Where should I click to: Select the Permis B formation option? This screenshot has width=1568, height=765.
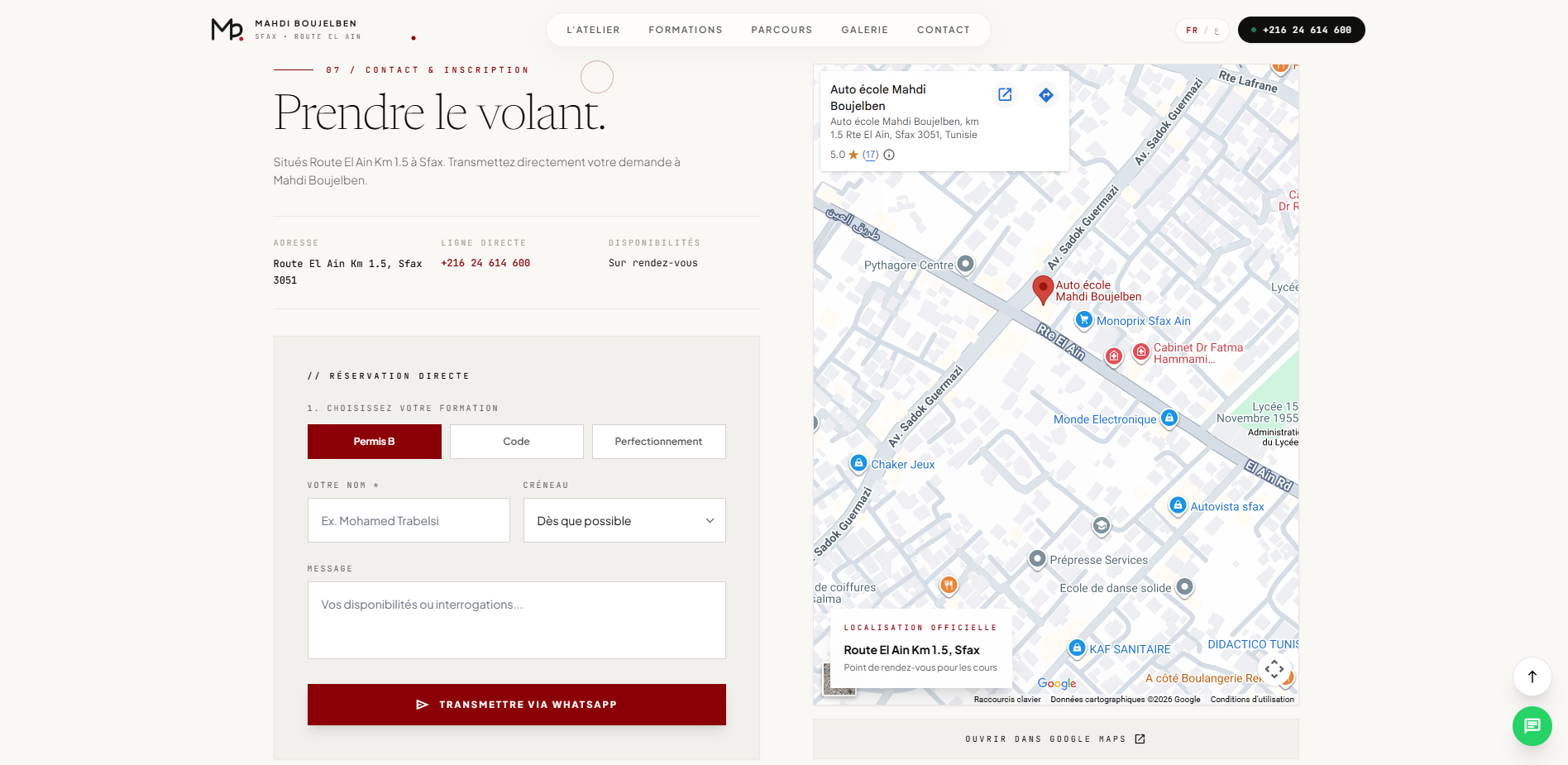click(375, 442)
